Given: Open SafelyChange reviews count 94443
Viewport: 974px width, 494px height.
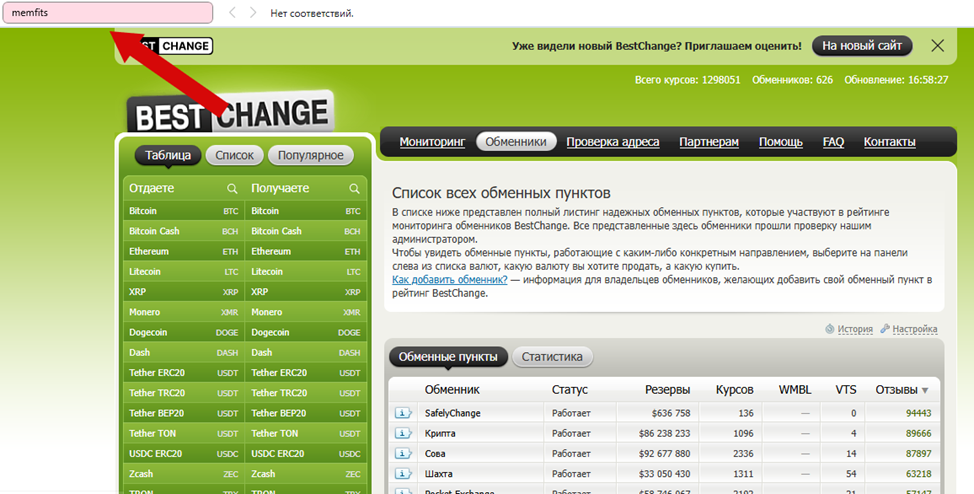Looking at the screenshot, I should (x=918, y=413).
